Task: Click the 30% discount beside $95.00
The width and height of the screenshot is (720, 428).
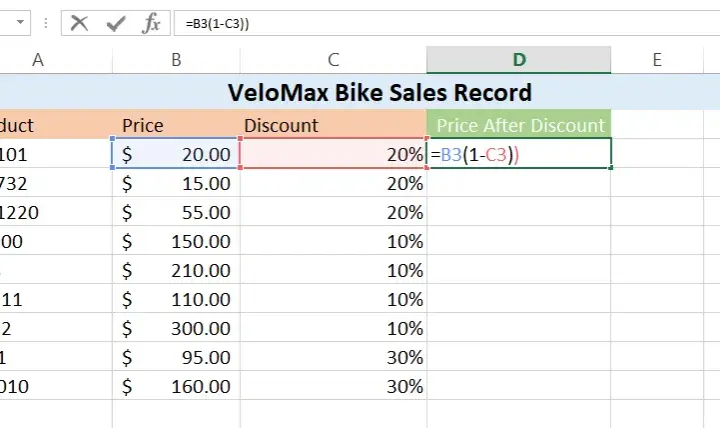Action: point(333,357)
